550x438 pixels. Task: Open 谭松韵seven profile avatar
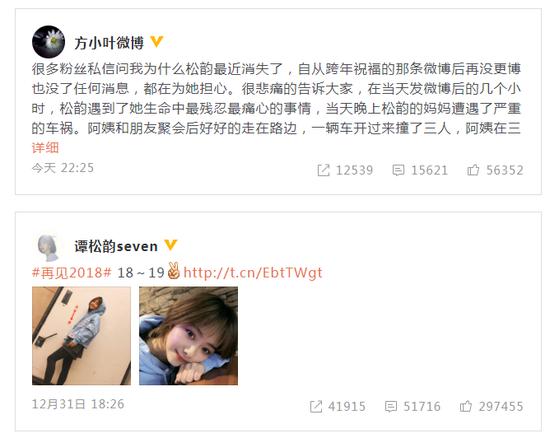48,248
